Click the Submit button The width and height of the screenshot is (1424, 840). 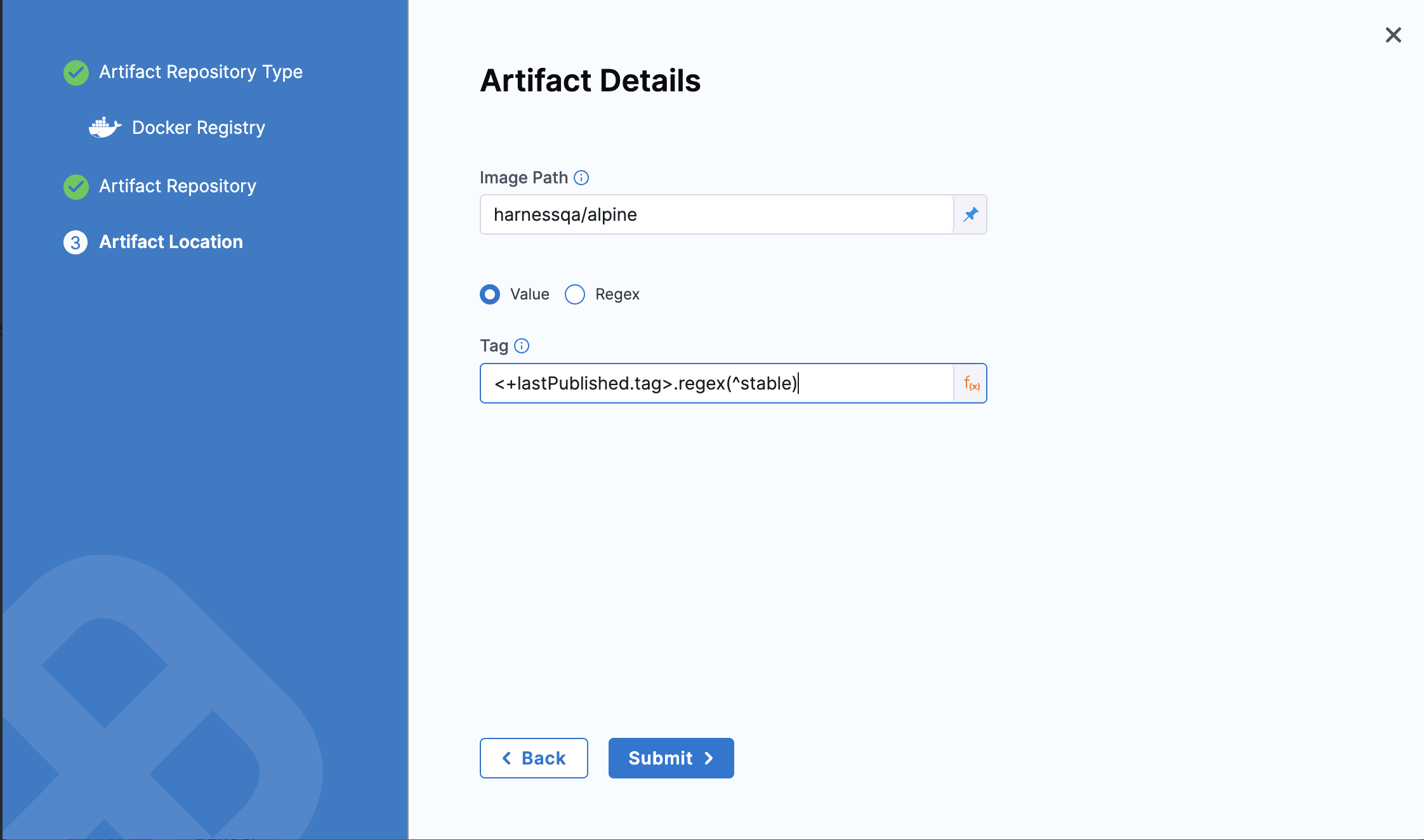pos(671,757)
